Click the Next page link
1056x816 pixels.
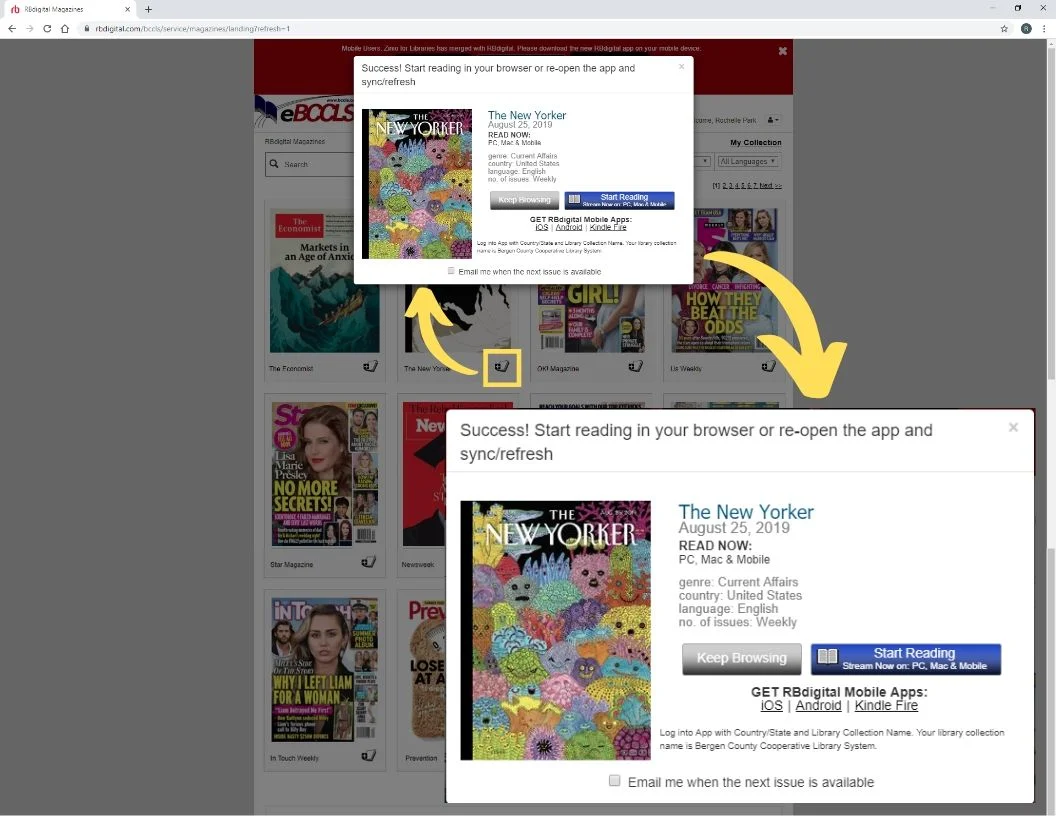[x=770, y=185]
